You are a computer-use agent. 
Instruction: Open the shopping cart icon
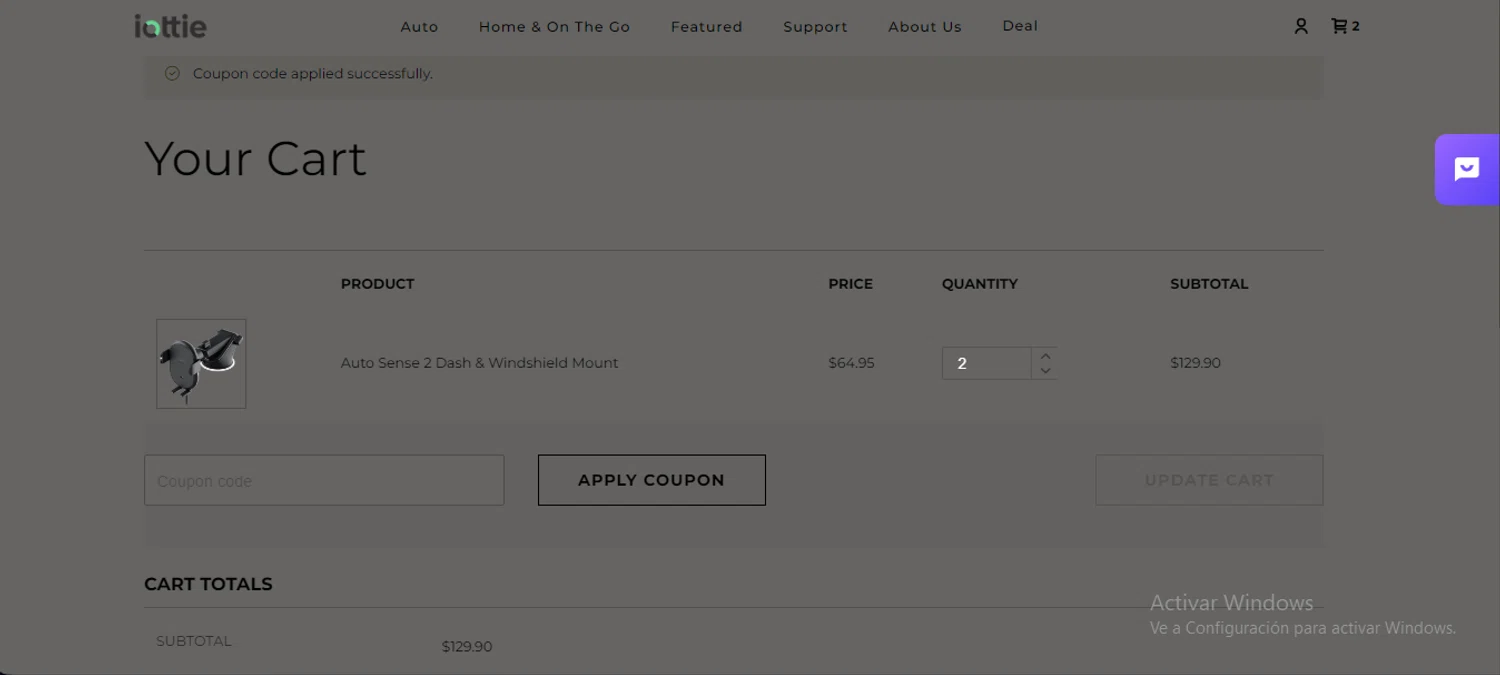coord(1339,26)
